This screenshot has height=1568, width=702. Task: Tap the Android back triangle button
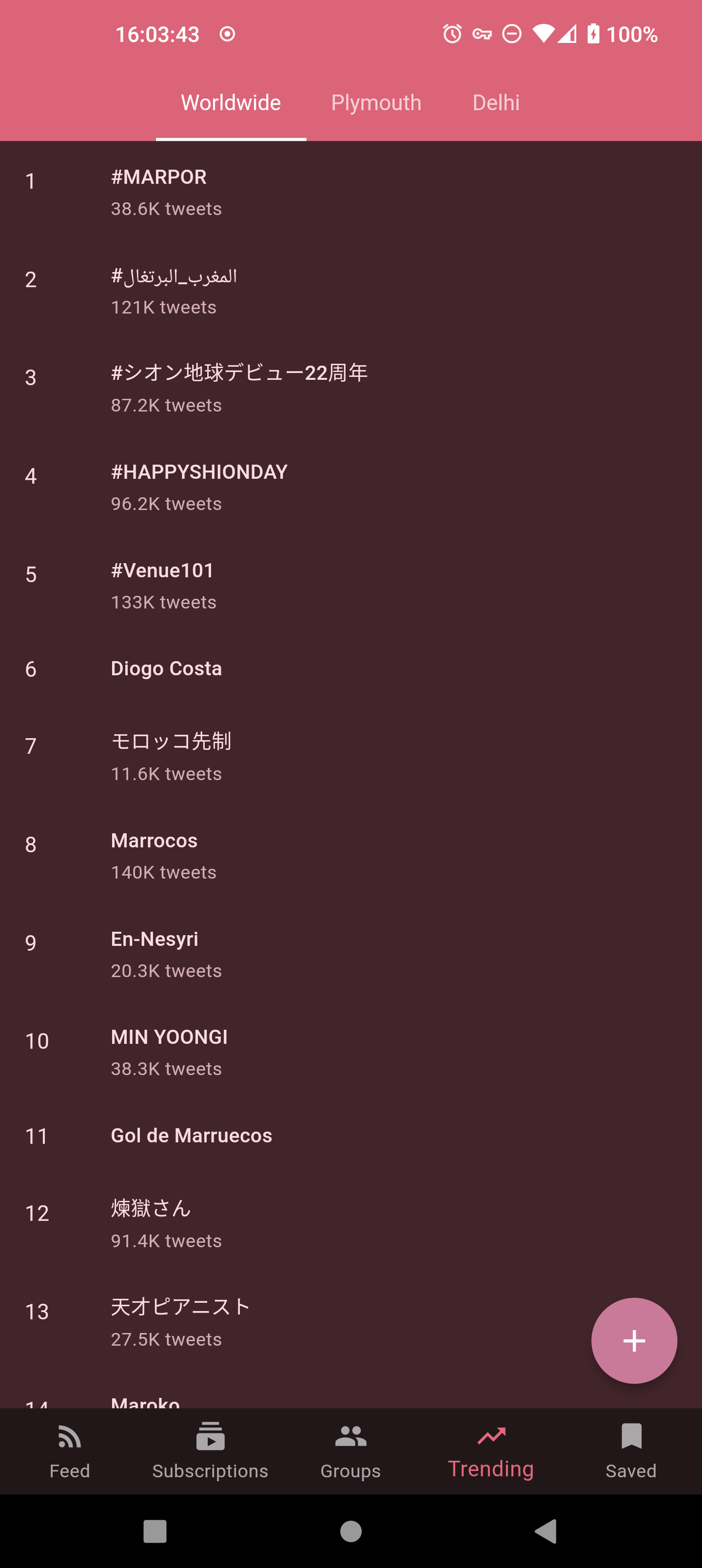tap(546, 1531)
